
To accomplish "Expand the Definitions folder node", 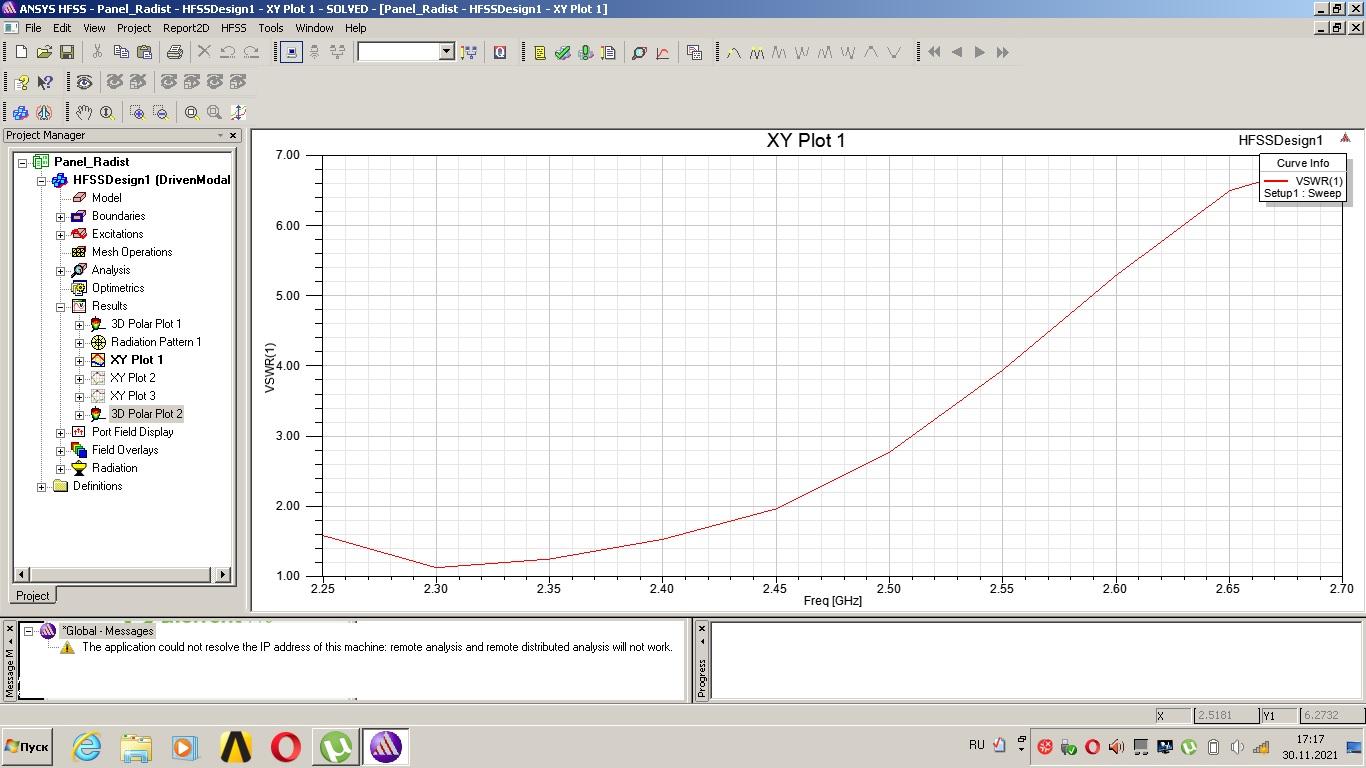I will 42,486.
